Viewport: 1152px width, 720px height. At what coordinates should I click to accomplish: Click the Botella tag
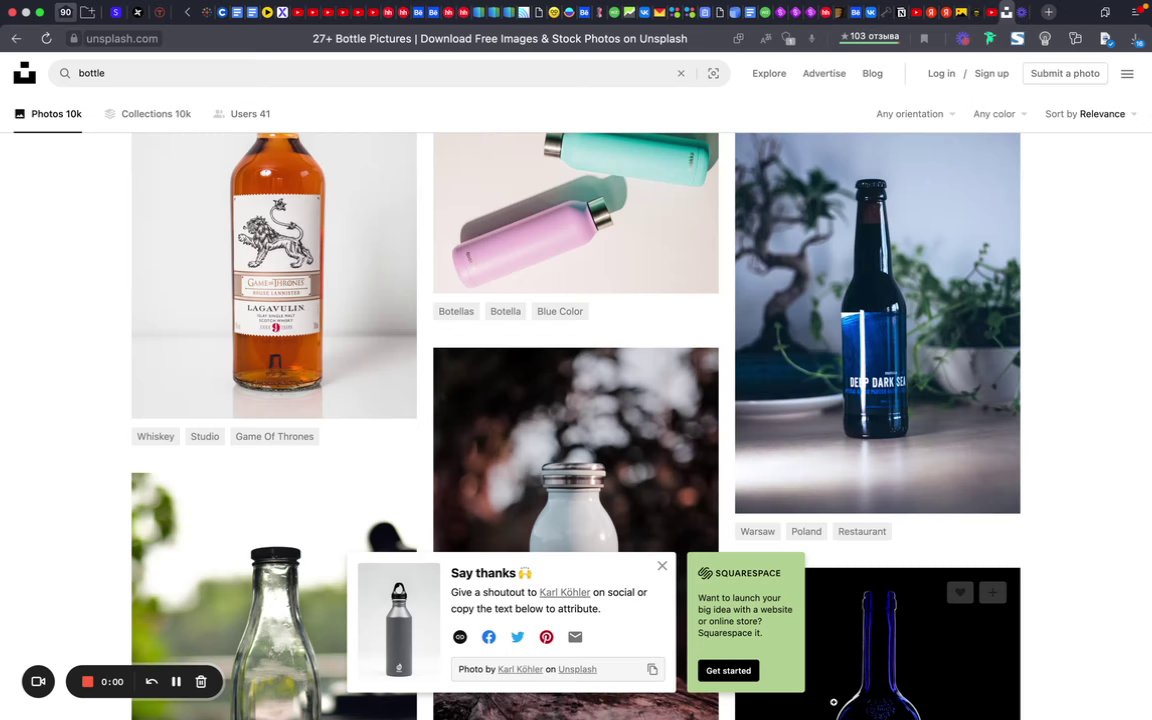[x=505, y=312]
